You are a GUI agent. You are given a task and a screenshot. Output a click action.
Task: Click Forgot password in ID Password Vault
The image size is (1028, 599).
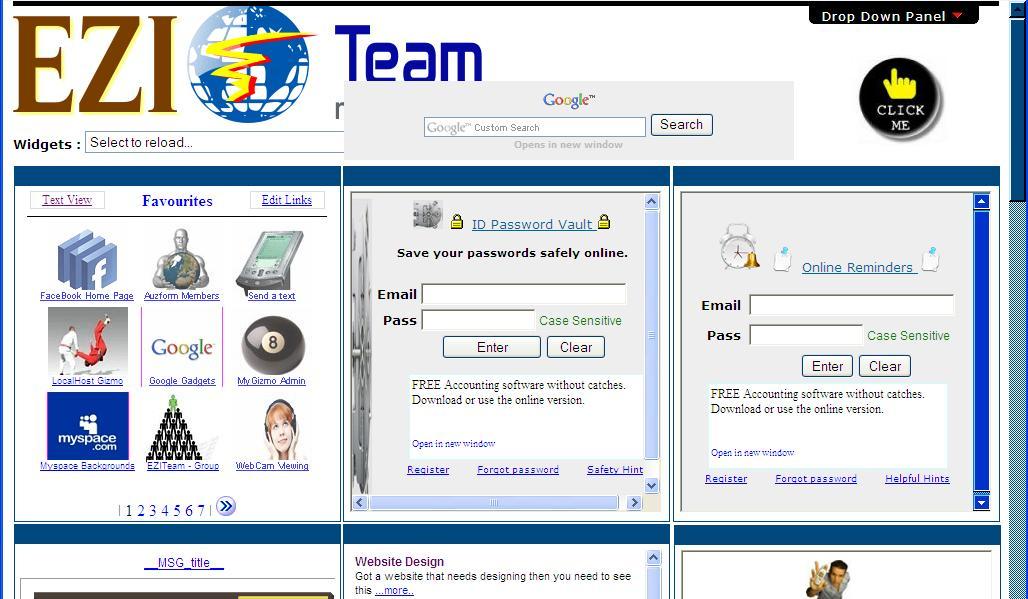(x=518, y=470)
